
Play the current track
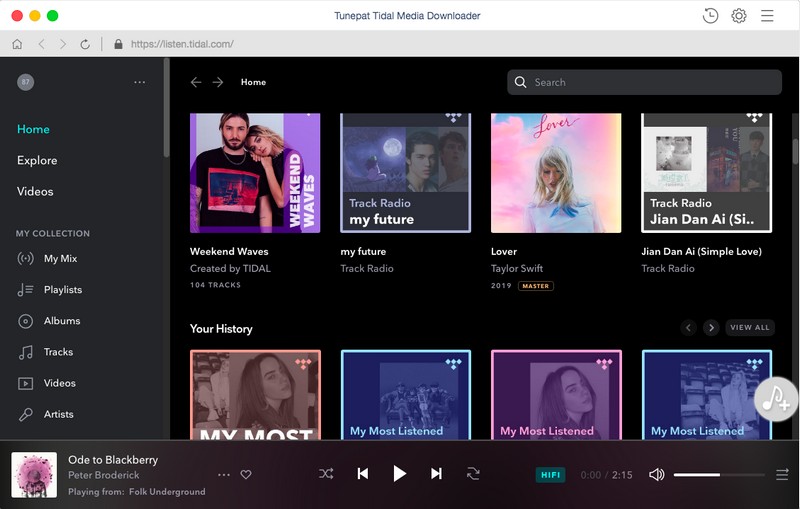tap(399, 474)
